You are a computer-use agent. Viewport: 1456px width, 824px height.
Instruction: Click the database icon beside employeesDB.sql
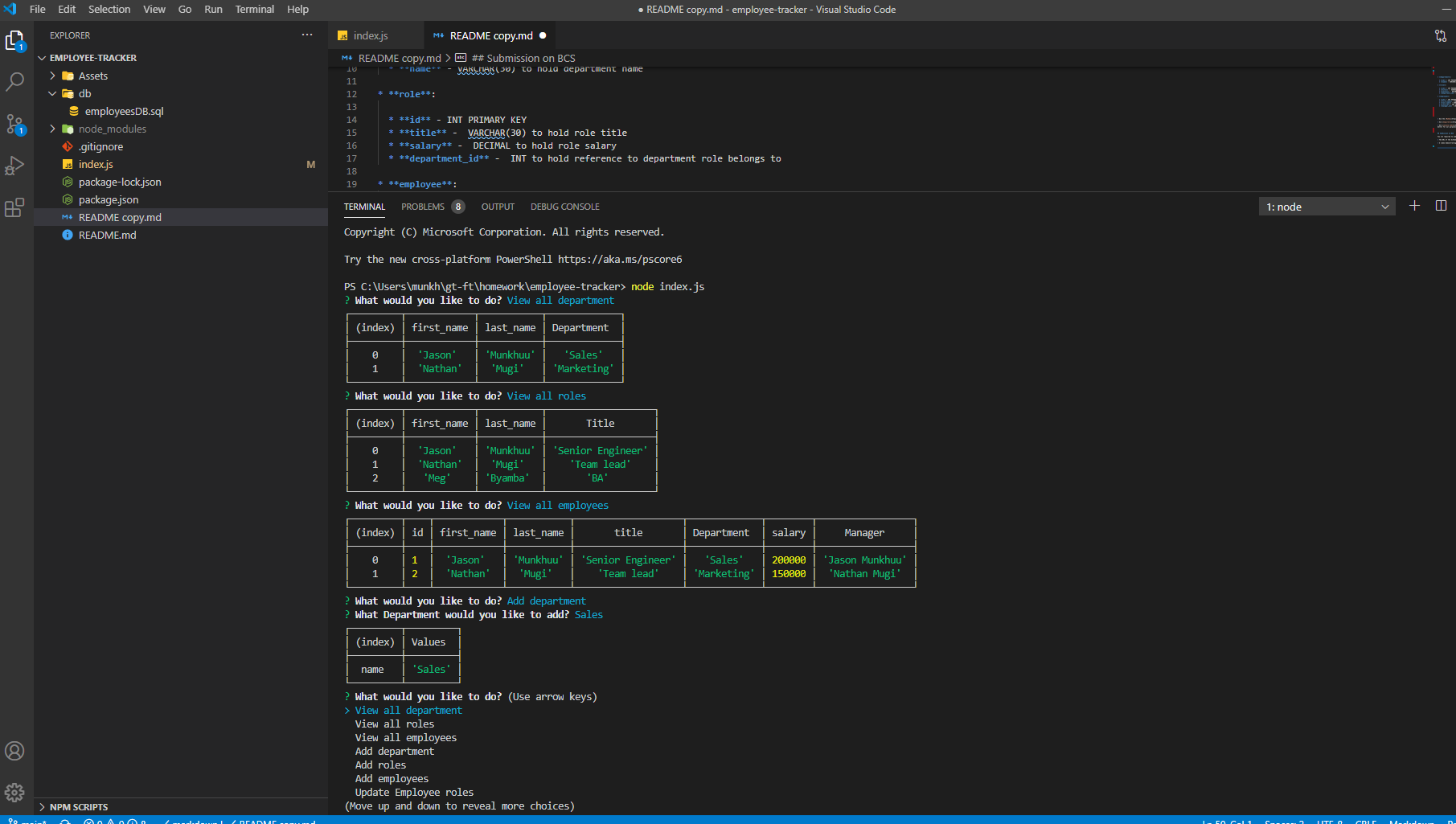click(x=74, y=111)
